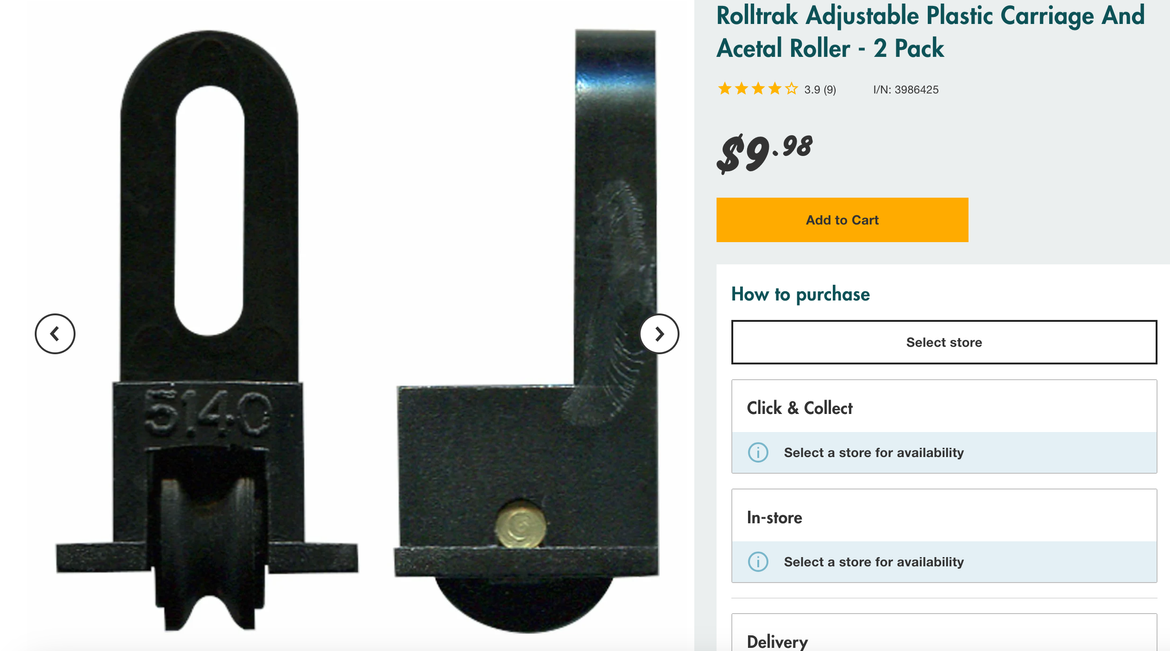Click the Click & Collect info icon

(x=758, y=452)
